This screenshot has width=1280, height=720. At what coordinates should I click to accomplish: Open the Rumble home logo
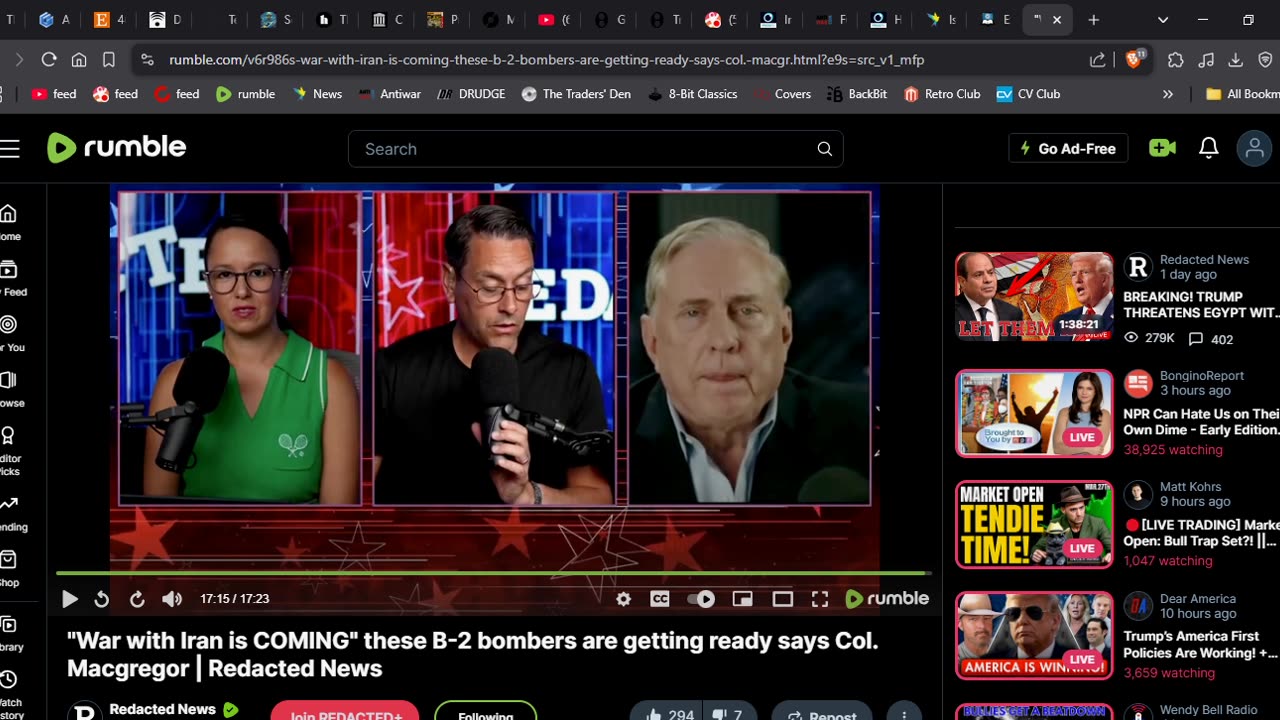(x=117, y=148)
